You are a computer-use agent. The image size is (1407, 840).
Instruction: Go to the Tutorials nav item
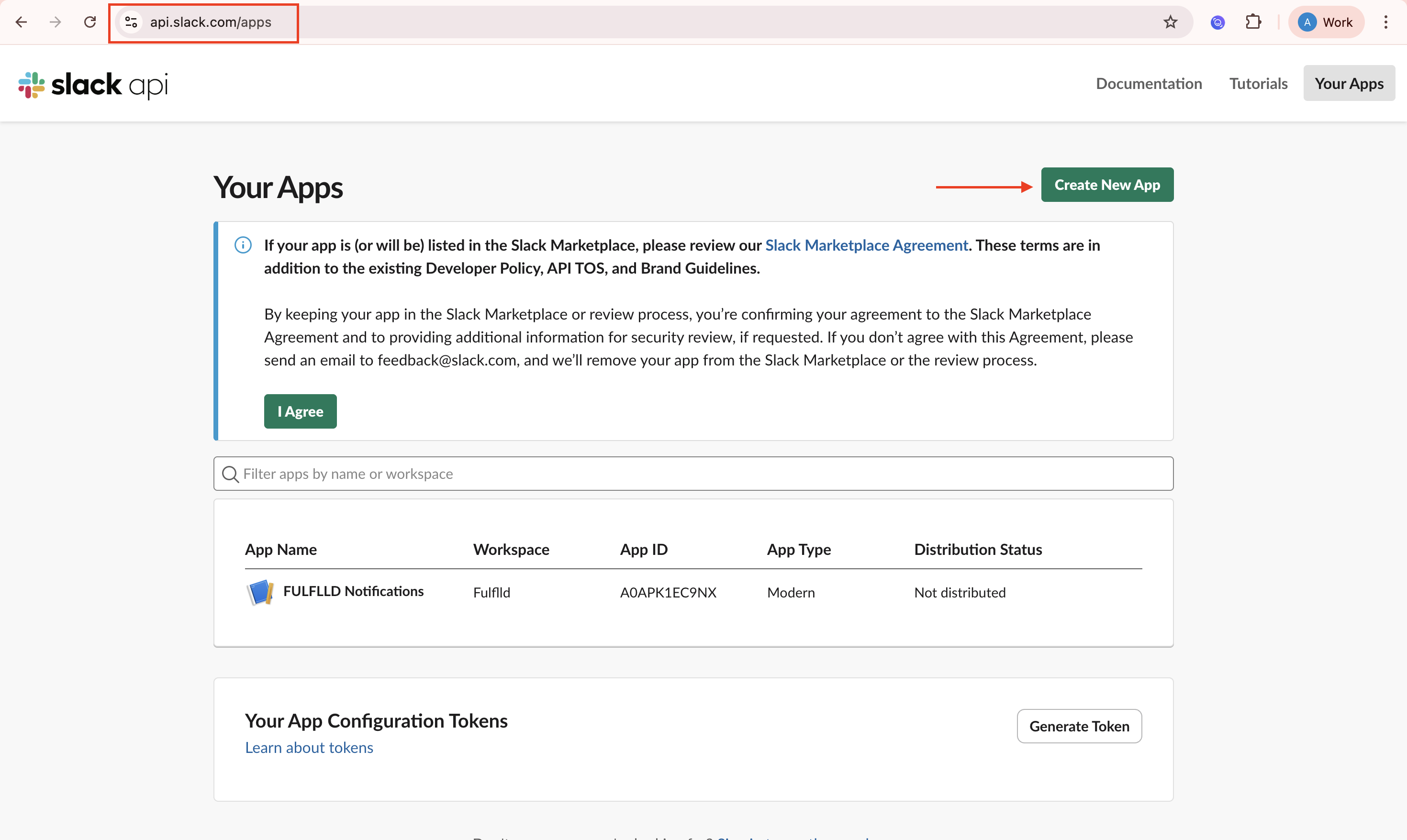pos(1258,83)
